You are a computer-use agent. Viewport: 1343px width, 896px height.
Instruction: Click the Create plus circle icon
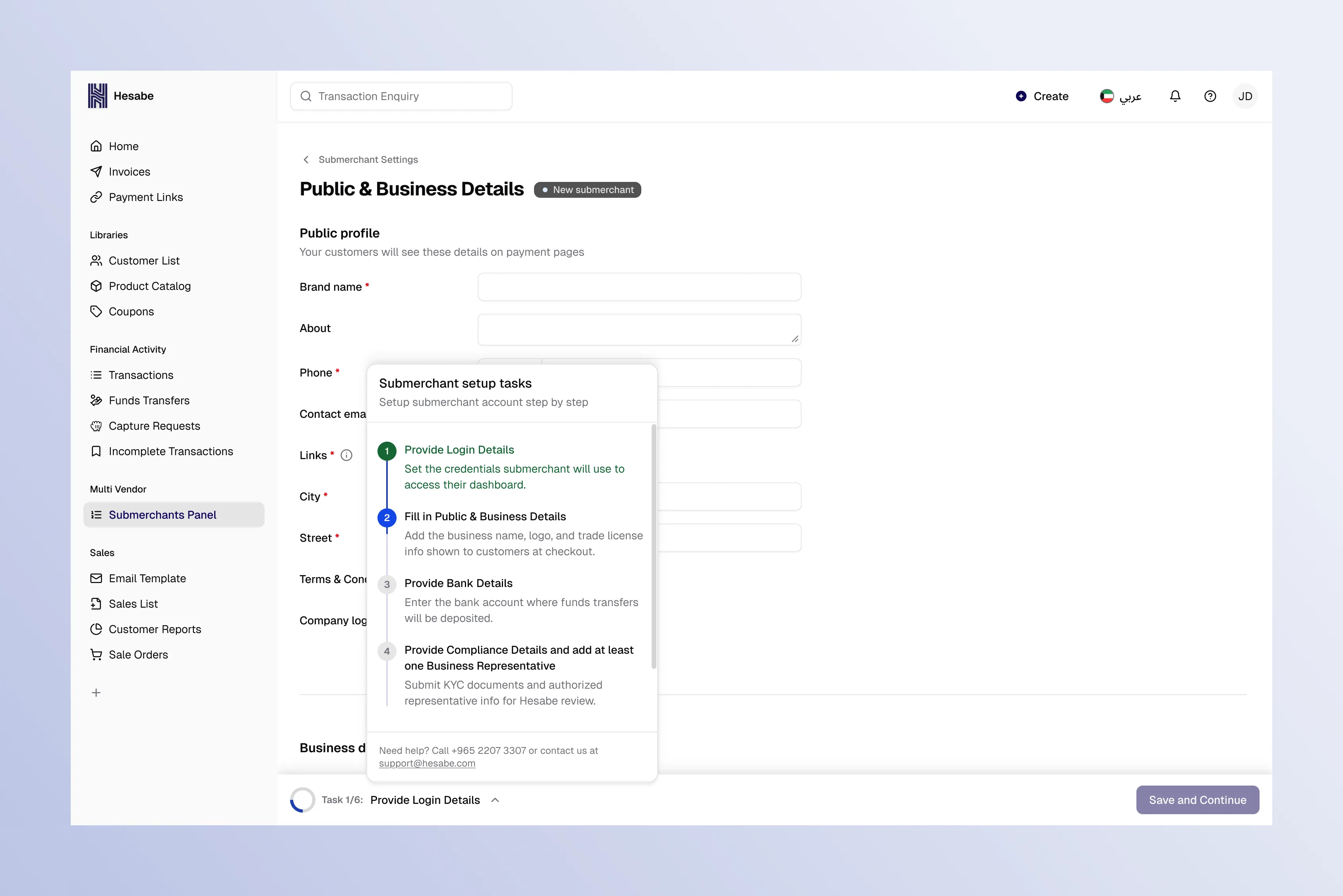(1021, 96)
